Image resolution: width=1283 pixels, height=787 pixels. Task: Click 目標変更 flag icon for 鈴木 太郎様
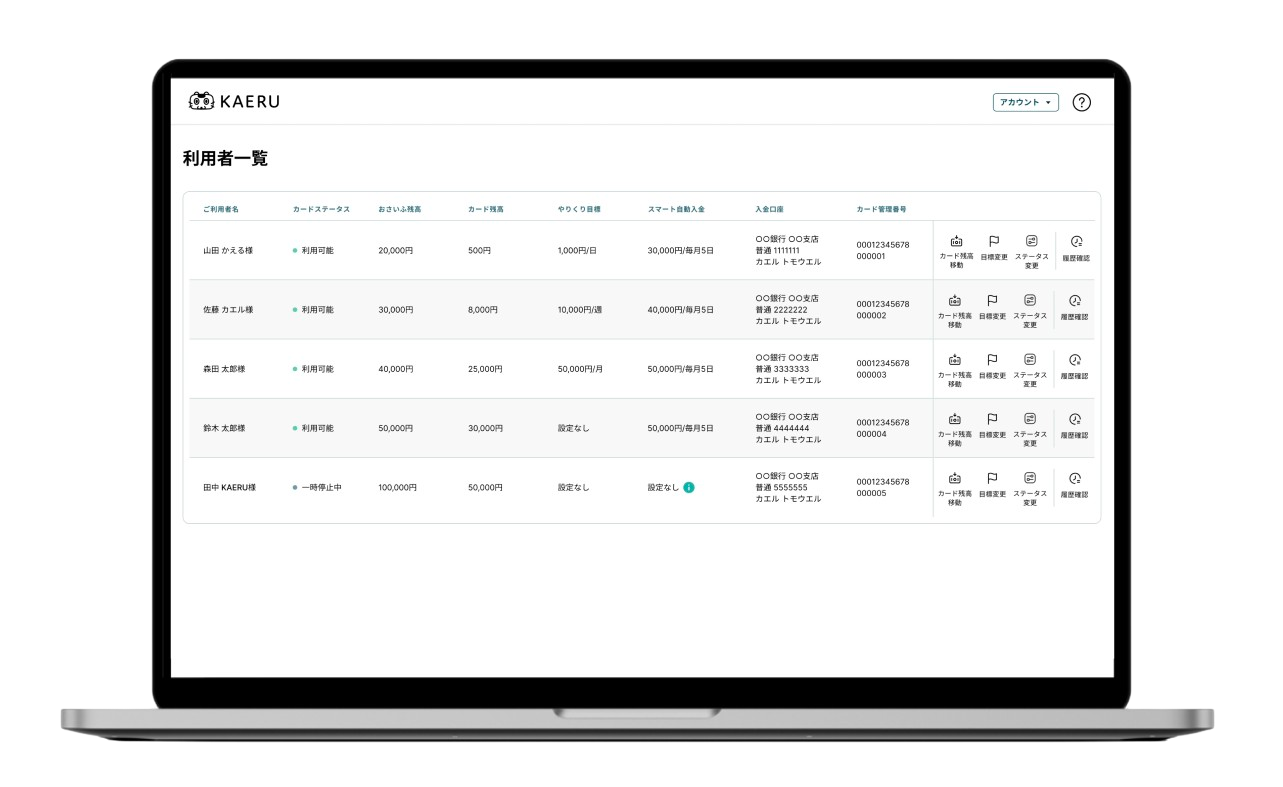click(x=992, y=419)
